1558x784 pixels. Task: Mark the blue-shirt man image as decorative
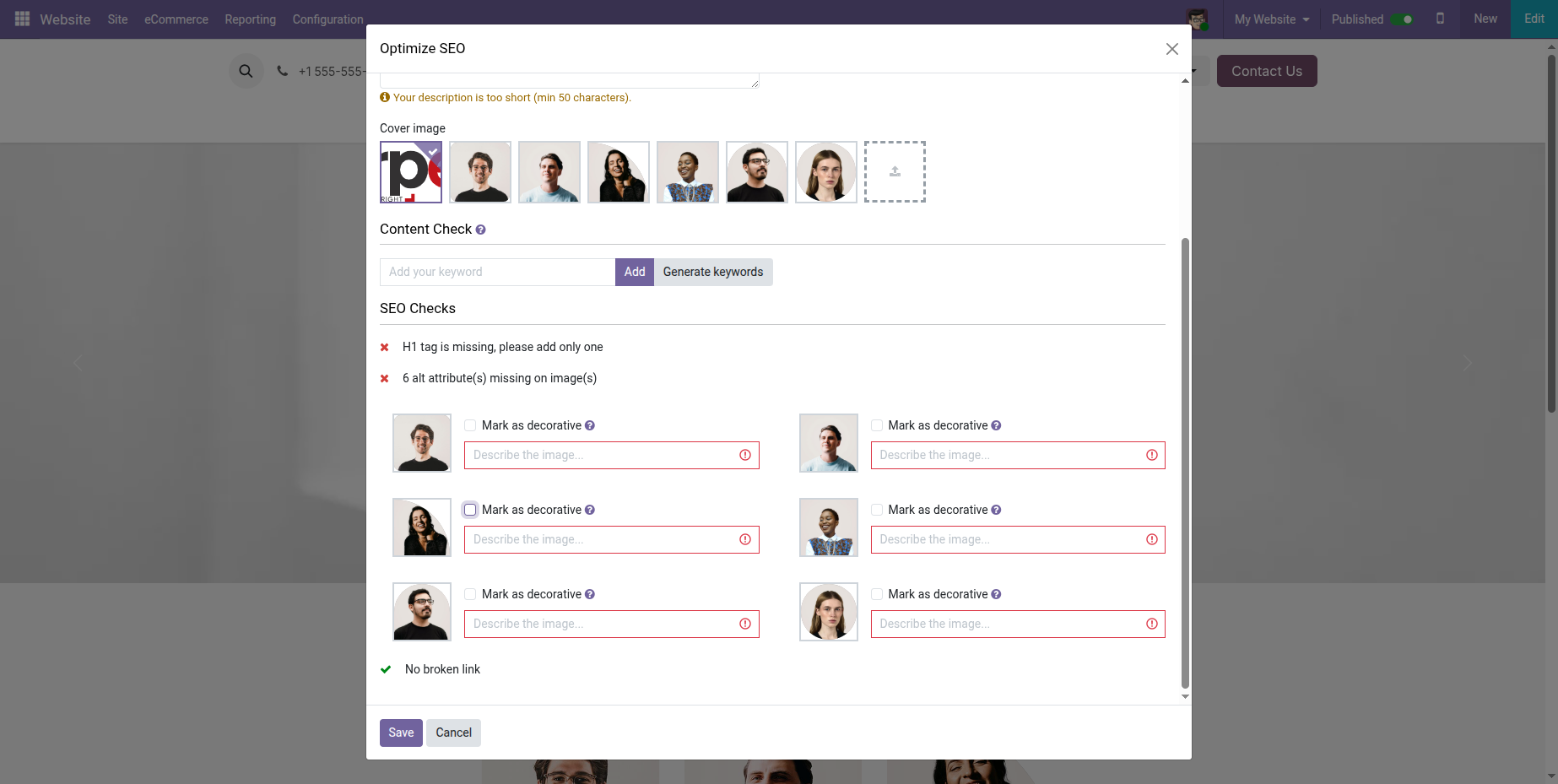point(877,425)
